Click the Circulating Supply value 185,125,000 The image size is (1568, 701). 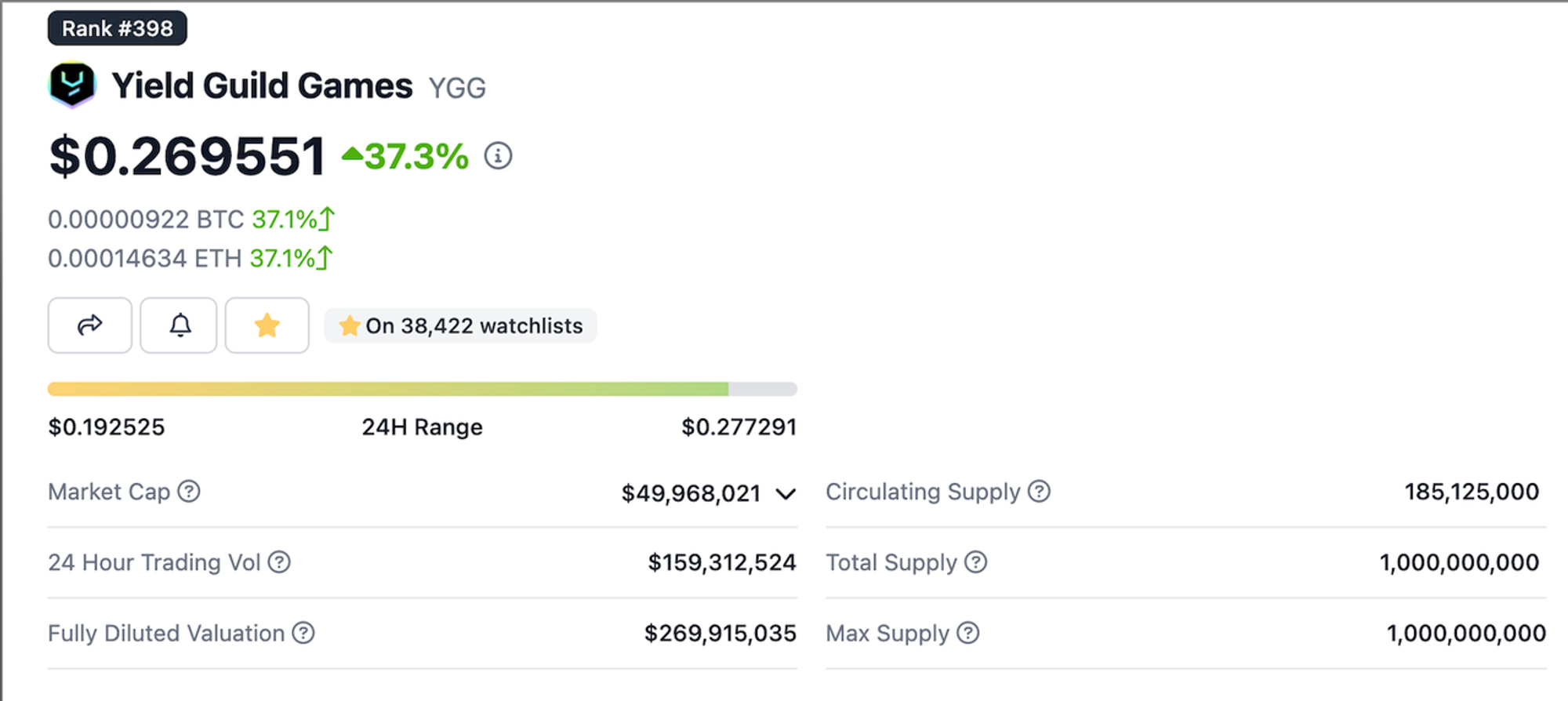[1471, 492]
